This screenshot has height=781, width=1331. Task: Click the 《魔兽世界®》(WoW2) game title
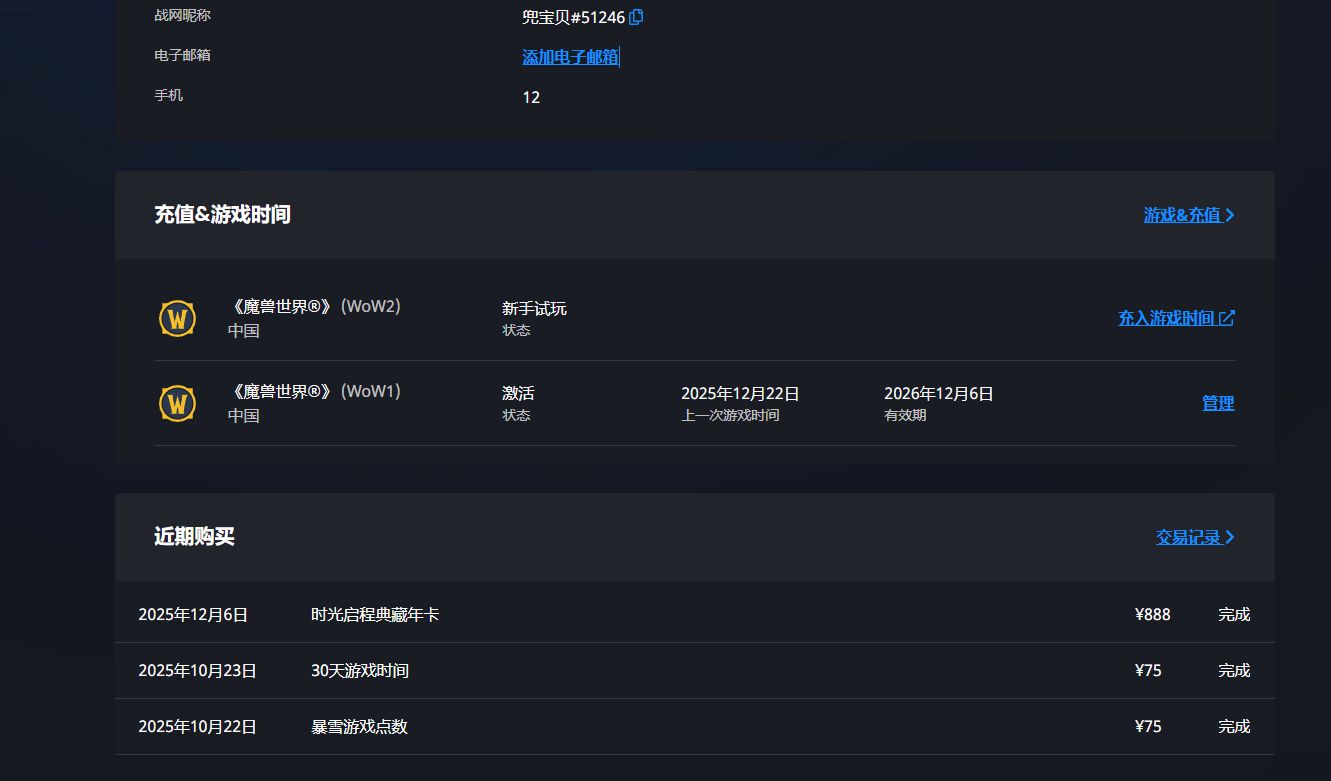[x=315, y=307]
